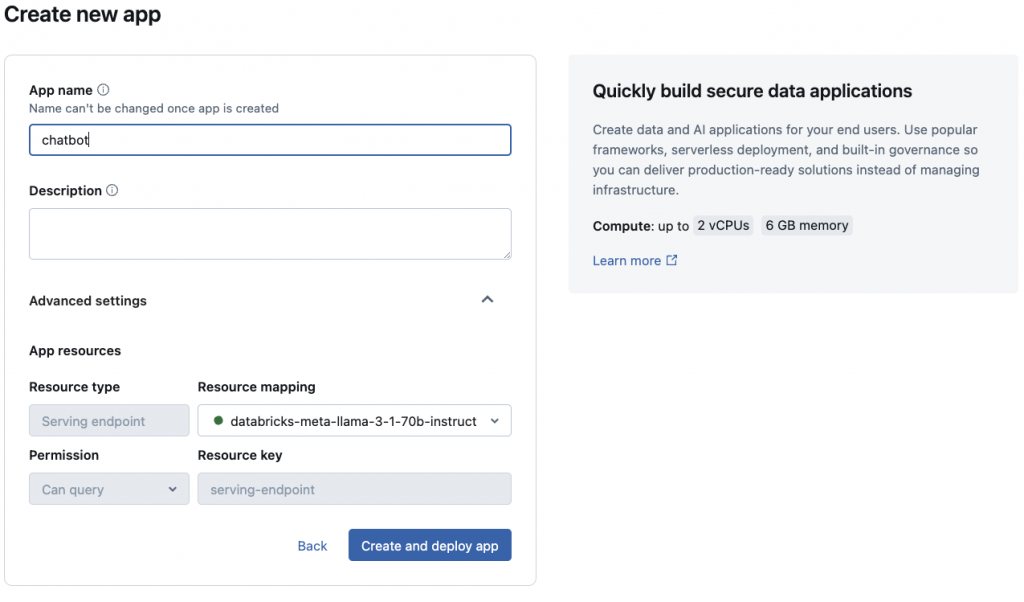Click the 2 vCPUs compute badge
This screenshot has width=1024, height=602.
[723, 226]
